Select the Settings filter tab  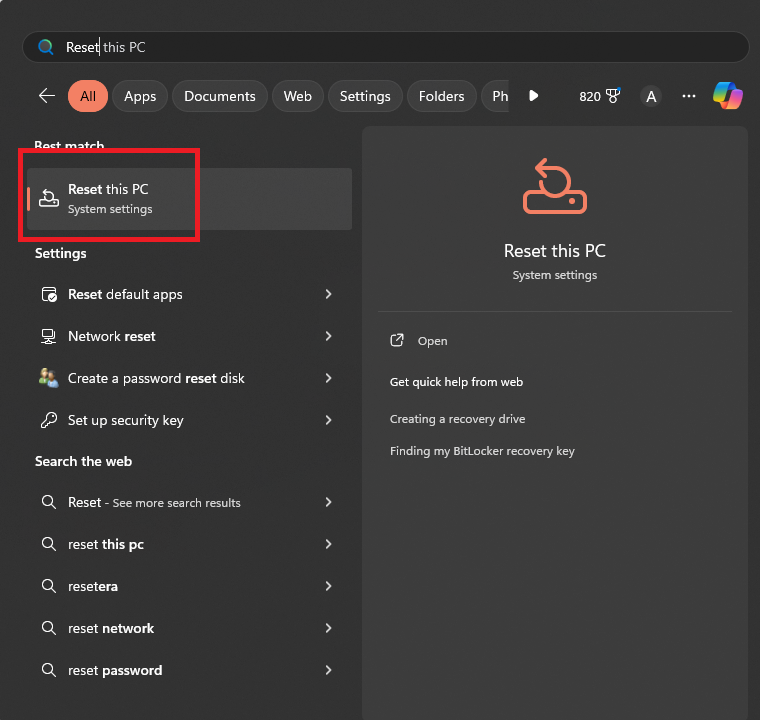pos(365,96)
